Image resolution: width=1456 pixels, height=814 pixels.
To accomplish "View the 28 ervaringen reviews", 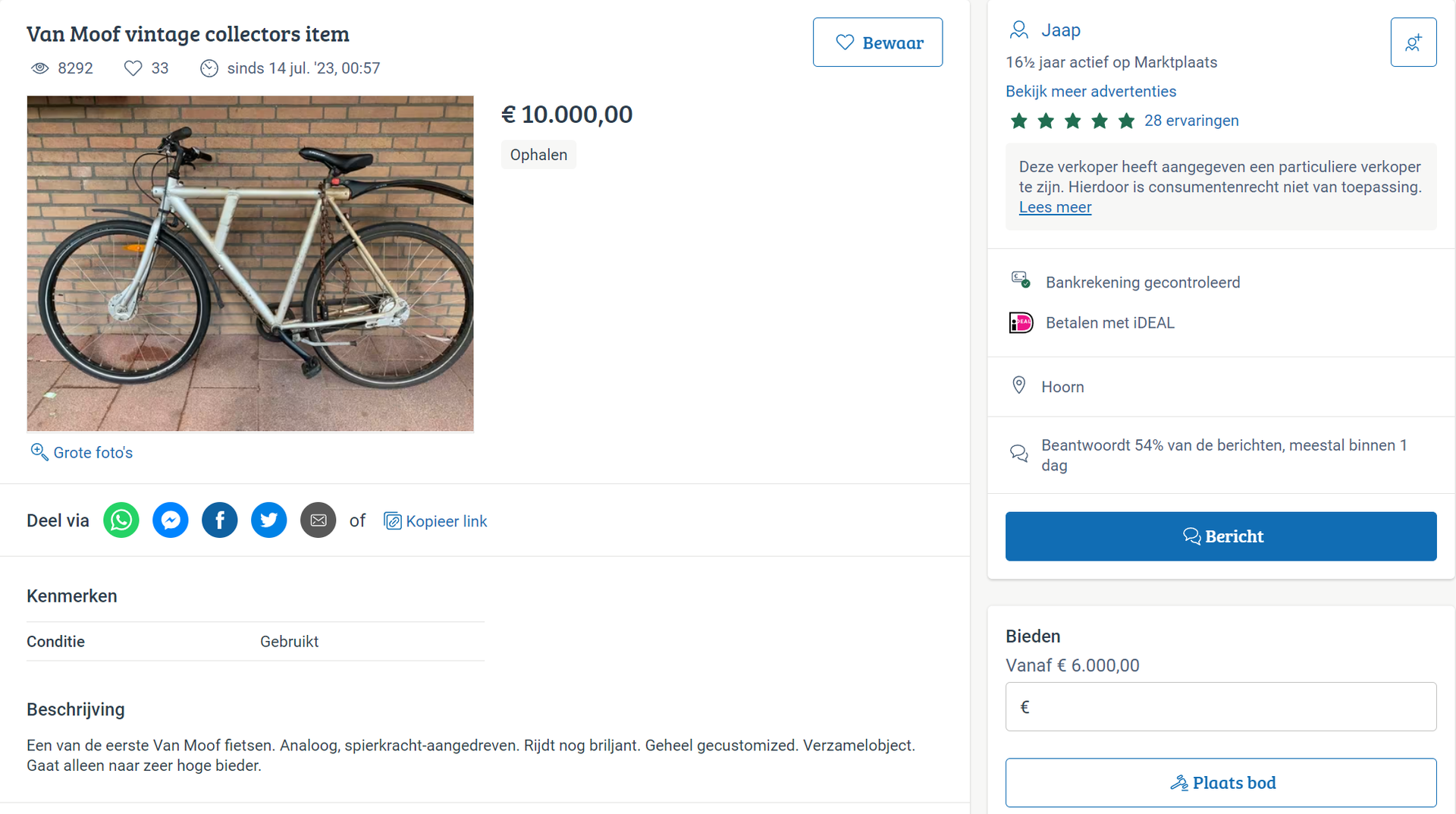I will [1191, 121].
